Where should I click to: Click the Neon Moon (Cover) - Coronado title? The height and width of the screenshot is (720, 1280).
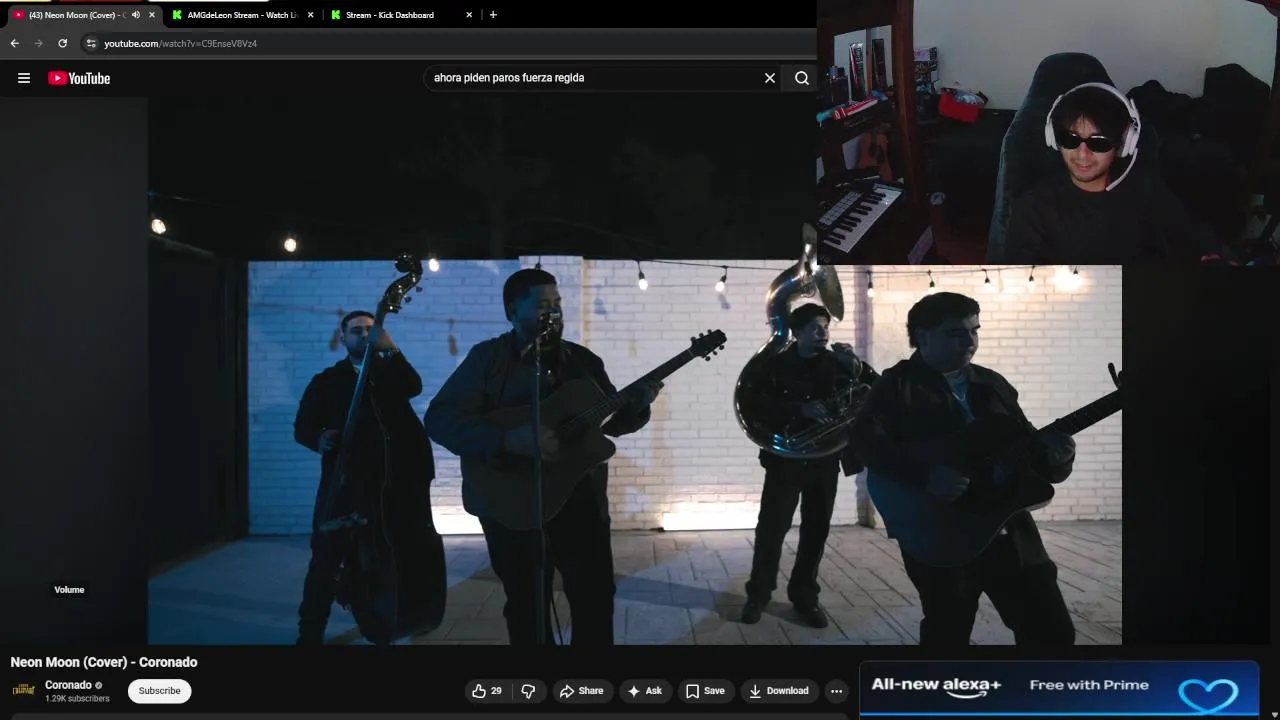104,662
